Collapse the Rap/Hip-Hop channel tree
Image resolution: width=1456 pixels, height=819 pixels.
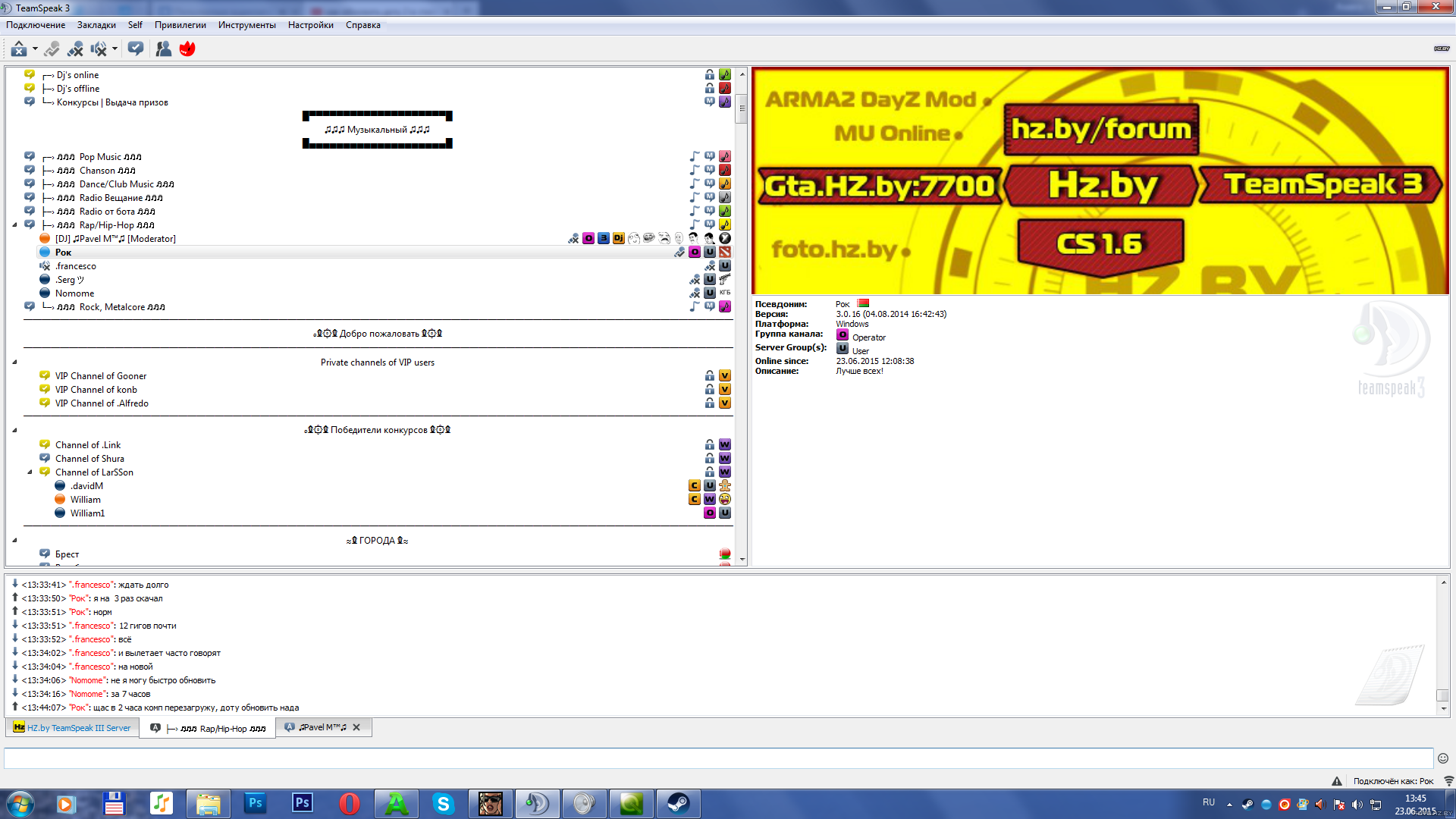click(14, 225)
